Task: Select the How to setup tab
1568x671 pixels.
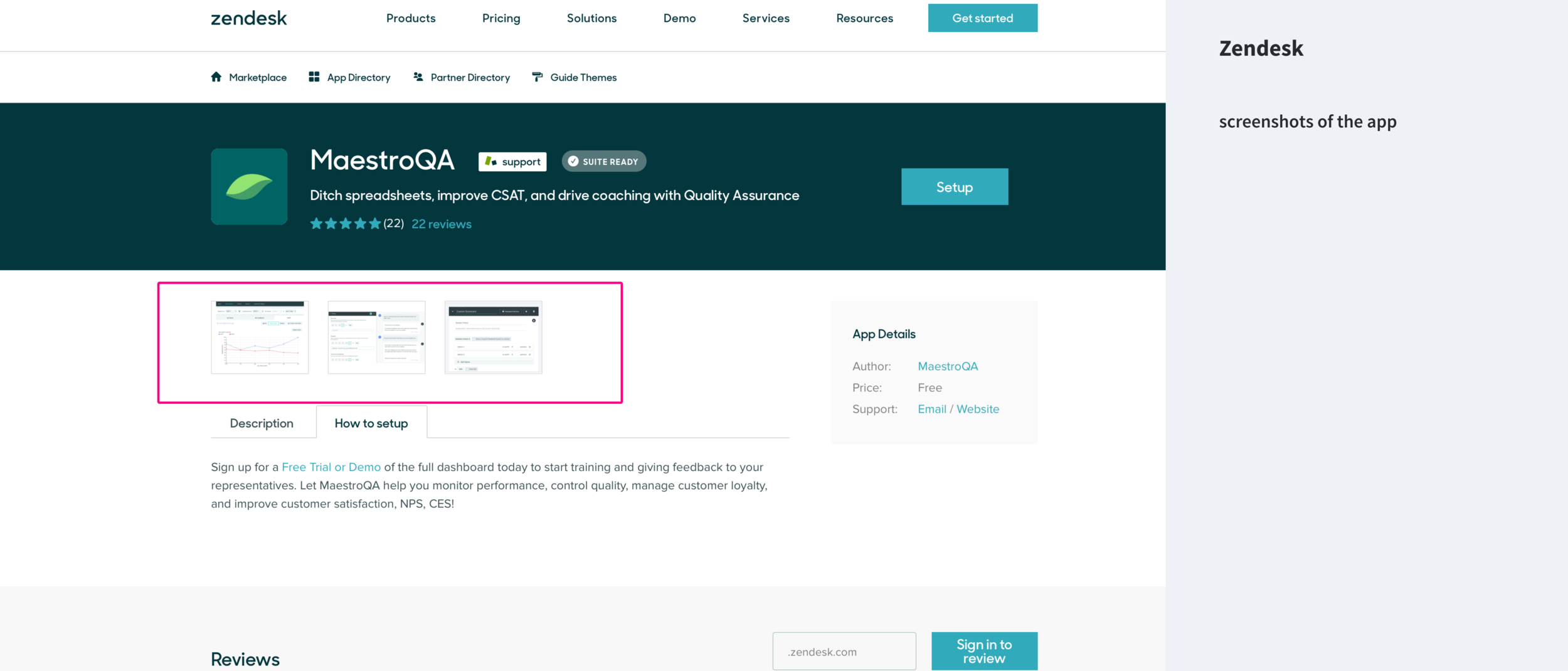Action: click(371, 423)
